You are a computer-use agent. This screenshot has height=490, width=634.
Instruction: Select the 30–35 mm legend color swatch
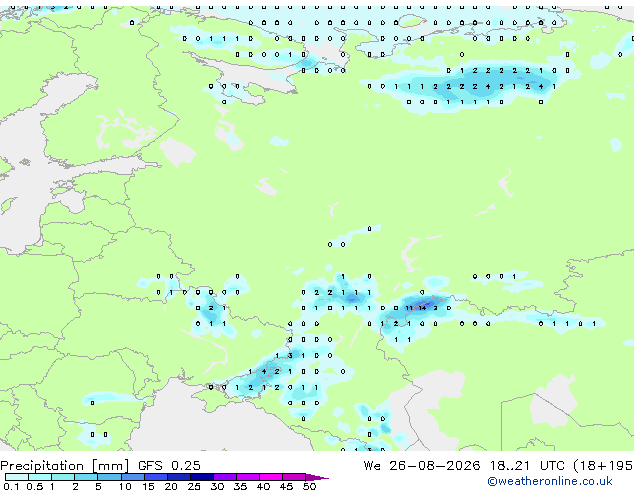click(225, 477)
